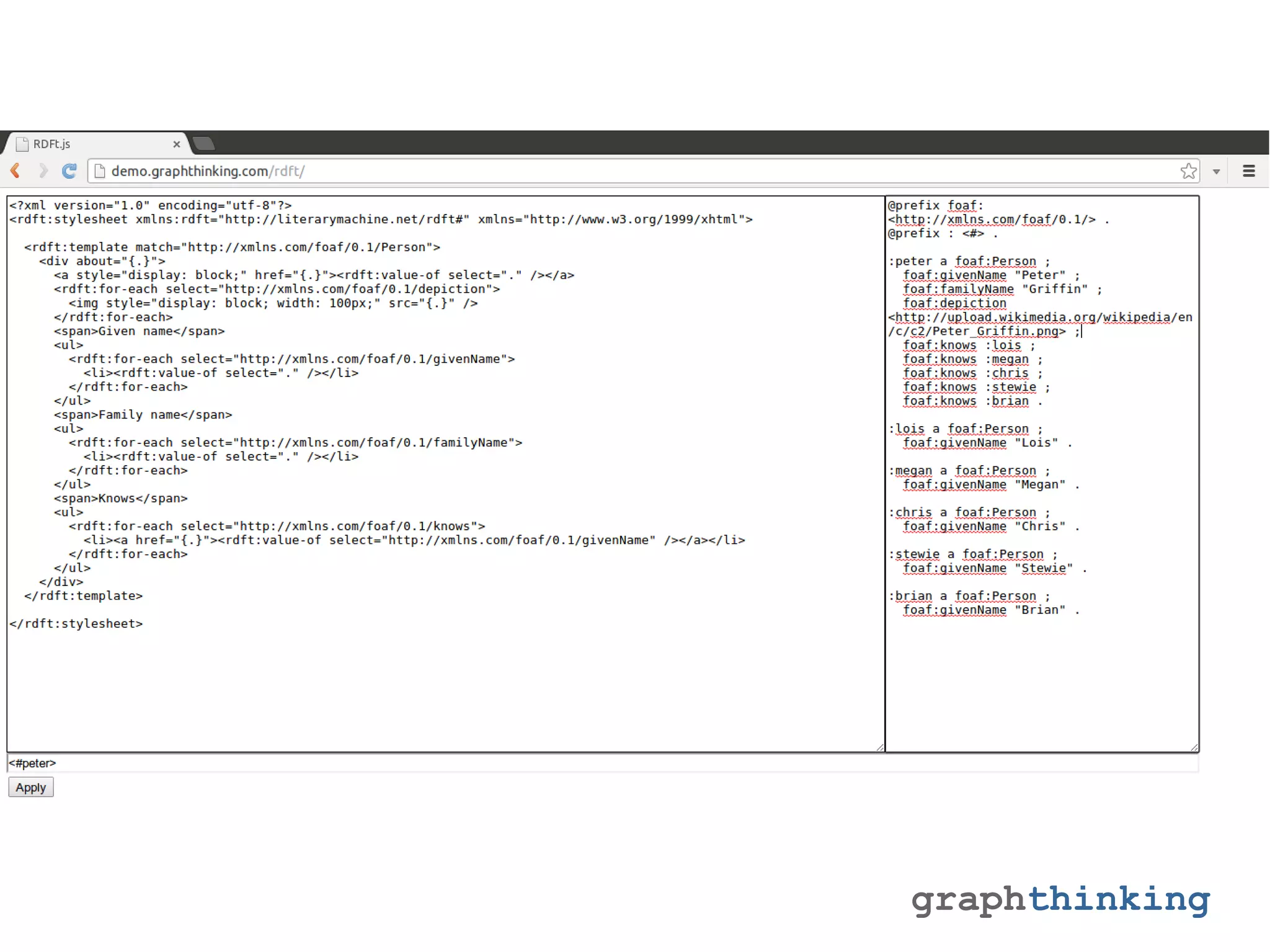This screenshot has height=952, width=1270.
Task: Click the line '<?xml version="1.0" encoding="utf-8"?>'
Action: [x=151, y=205]
